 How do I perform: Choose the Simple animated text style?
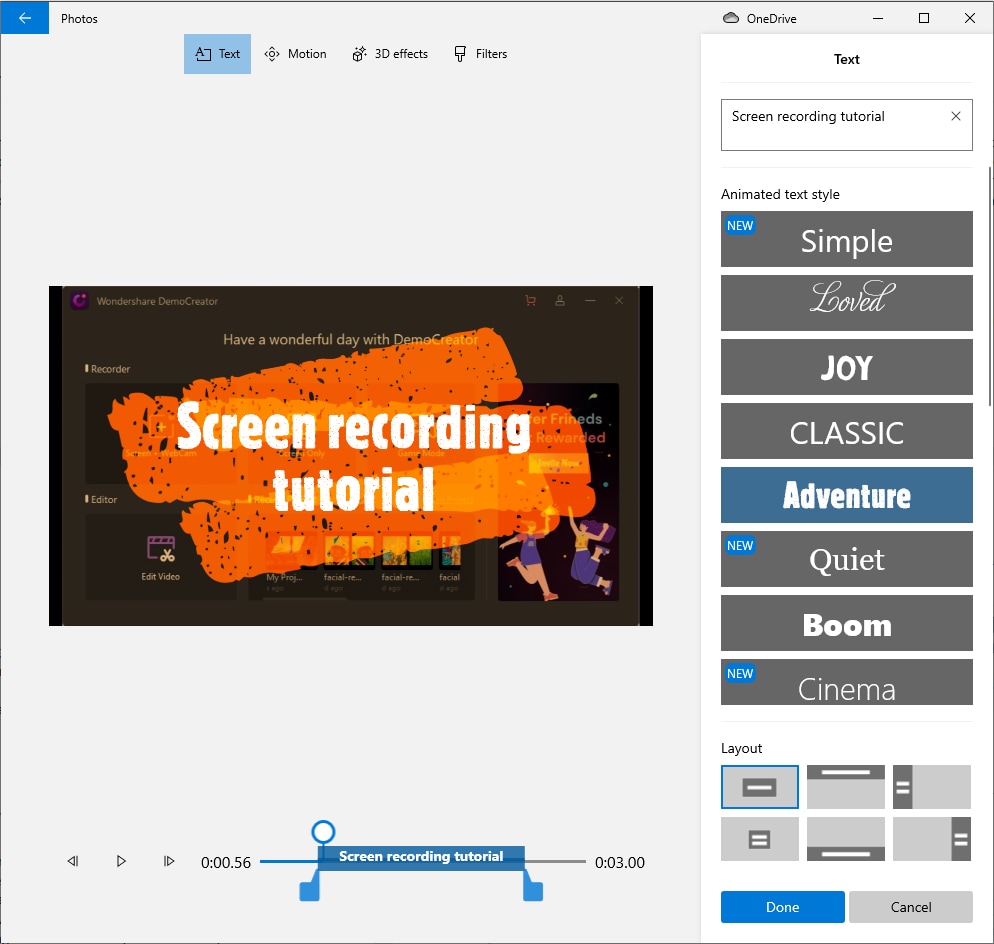point(846,239)
